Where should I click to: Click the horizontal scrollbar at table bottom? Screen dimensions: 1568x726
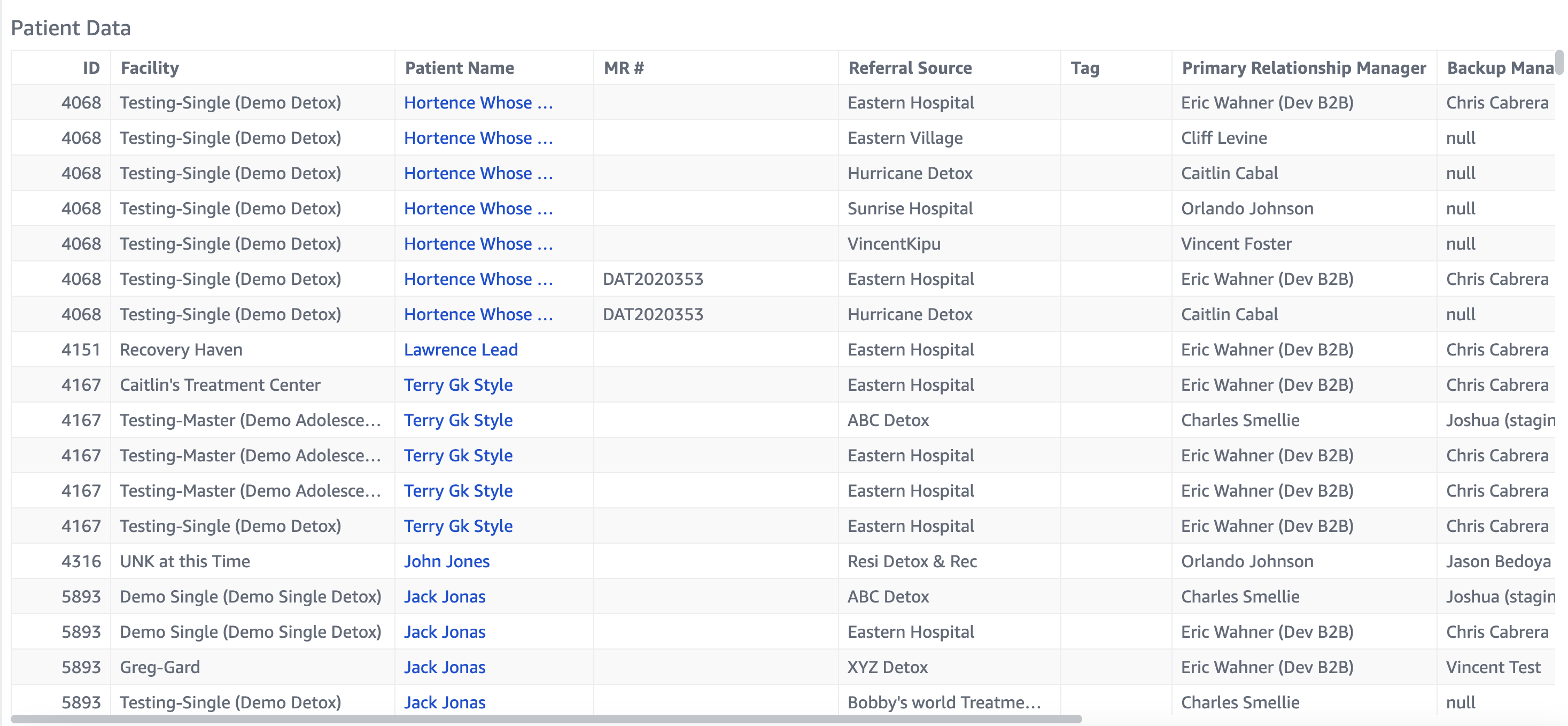tap(546, 719)
